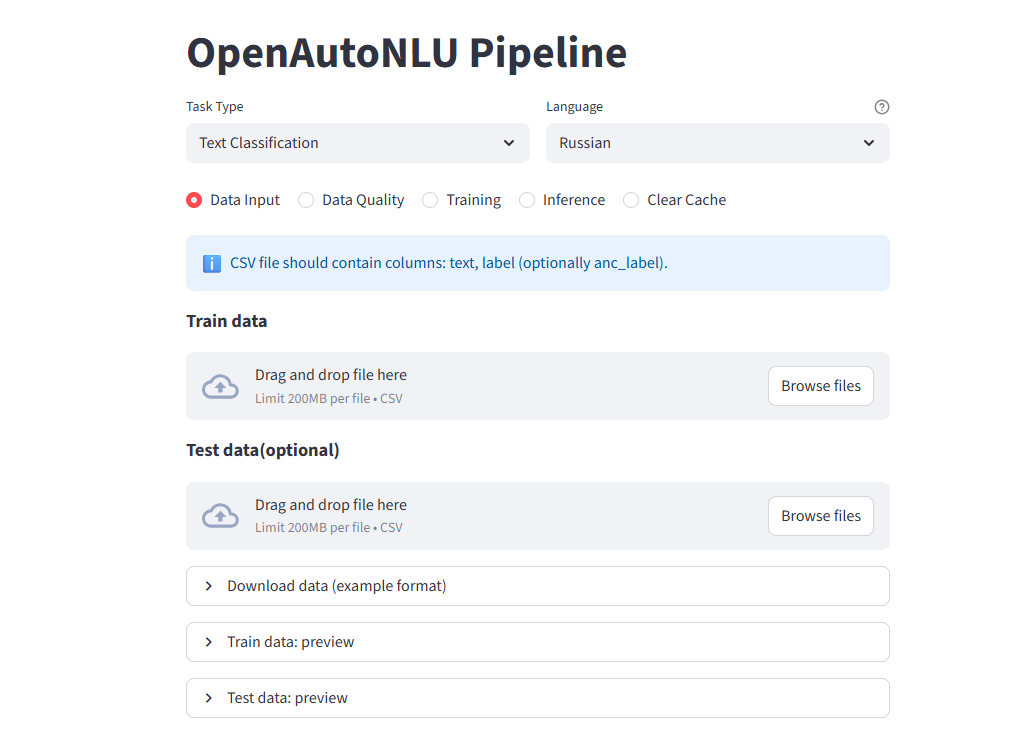Click the info icon in the blue banner
This screenshot has height=746, width=1030.
[x=211, y=263]
